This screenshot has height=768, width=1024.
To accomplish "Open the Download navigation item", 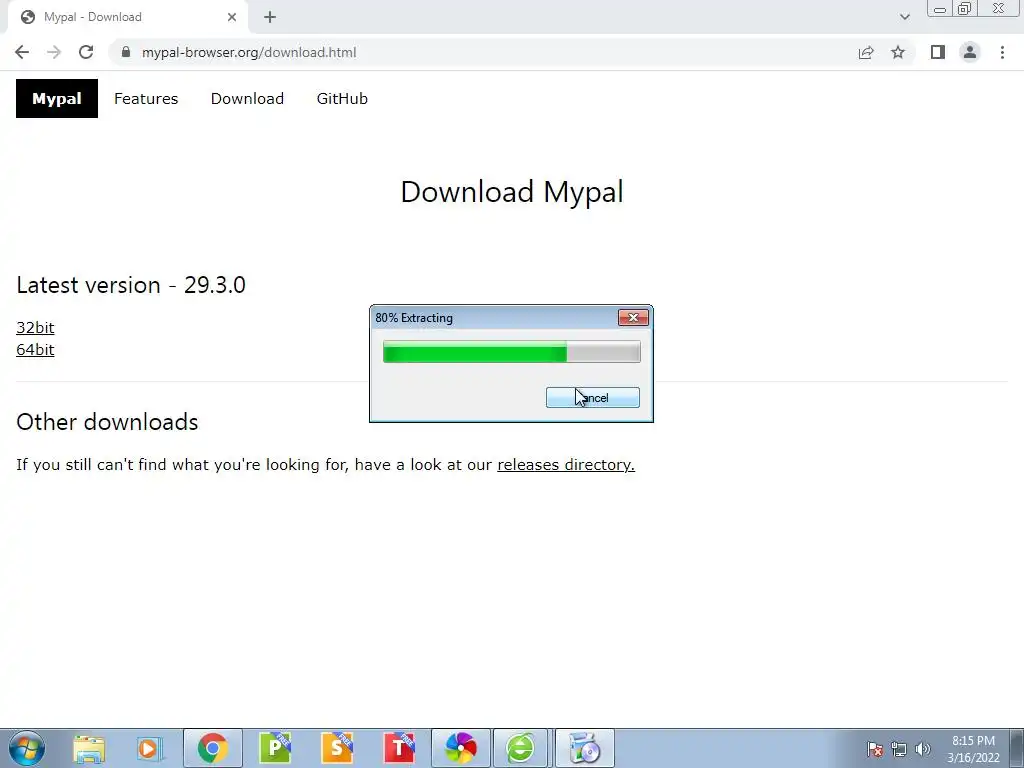I will pos(248,99).
